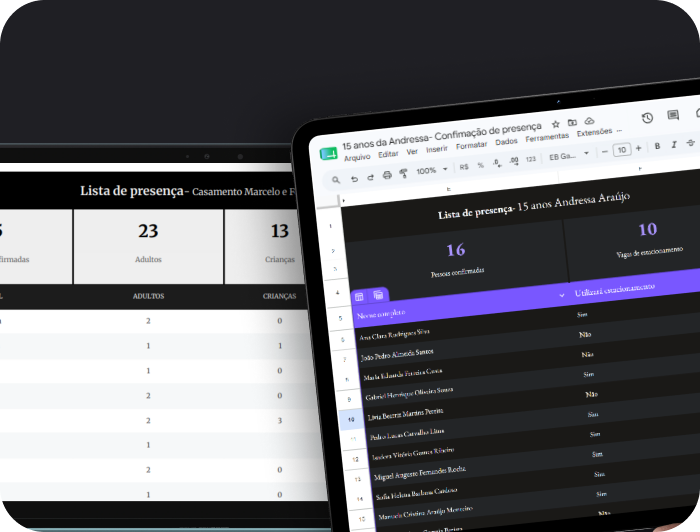Viewport: 700px width, 532px height.
Task: Click the font size field showing 10
Action: pos(622,150)
